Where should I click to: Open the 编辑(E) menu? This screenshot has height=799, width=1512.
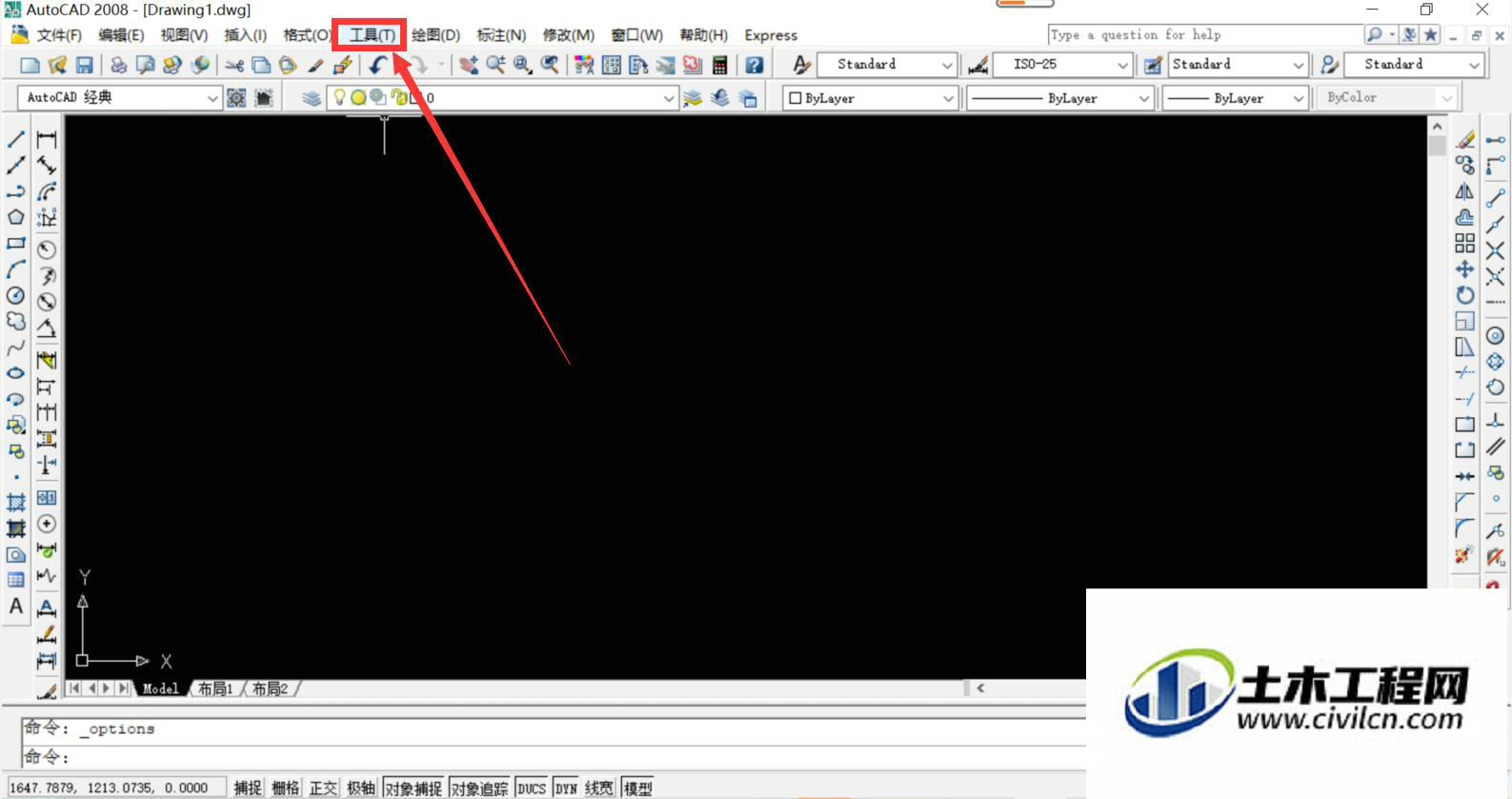coord(121,35)
